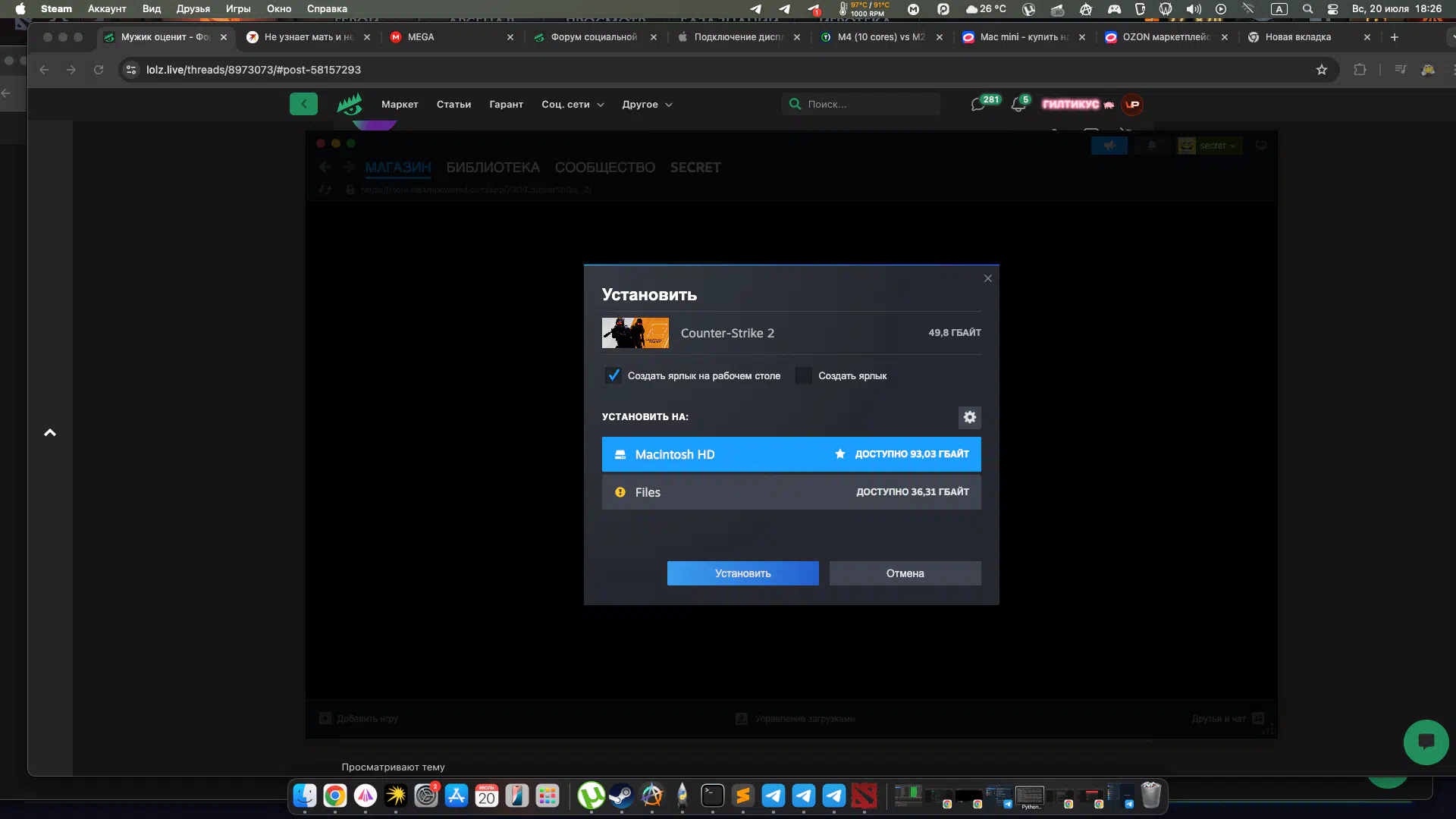Open uTorrent from the Dock
1456x819 pixels.
(x=591, y=795)
